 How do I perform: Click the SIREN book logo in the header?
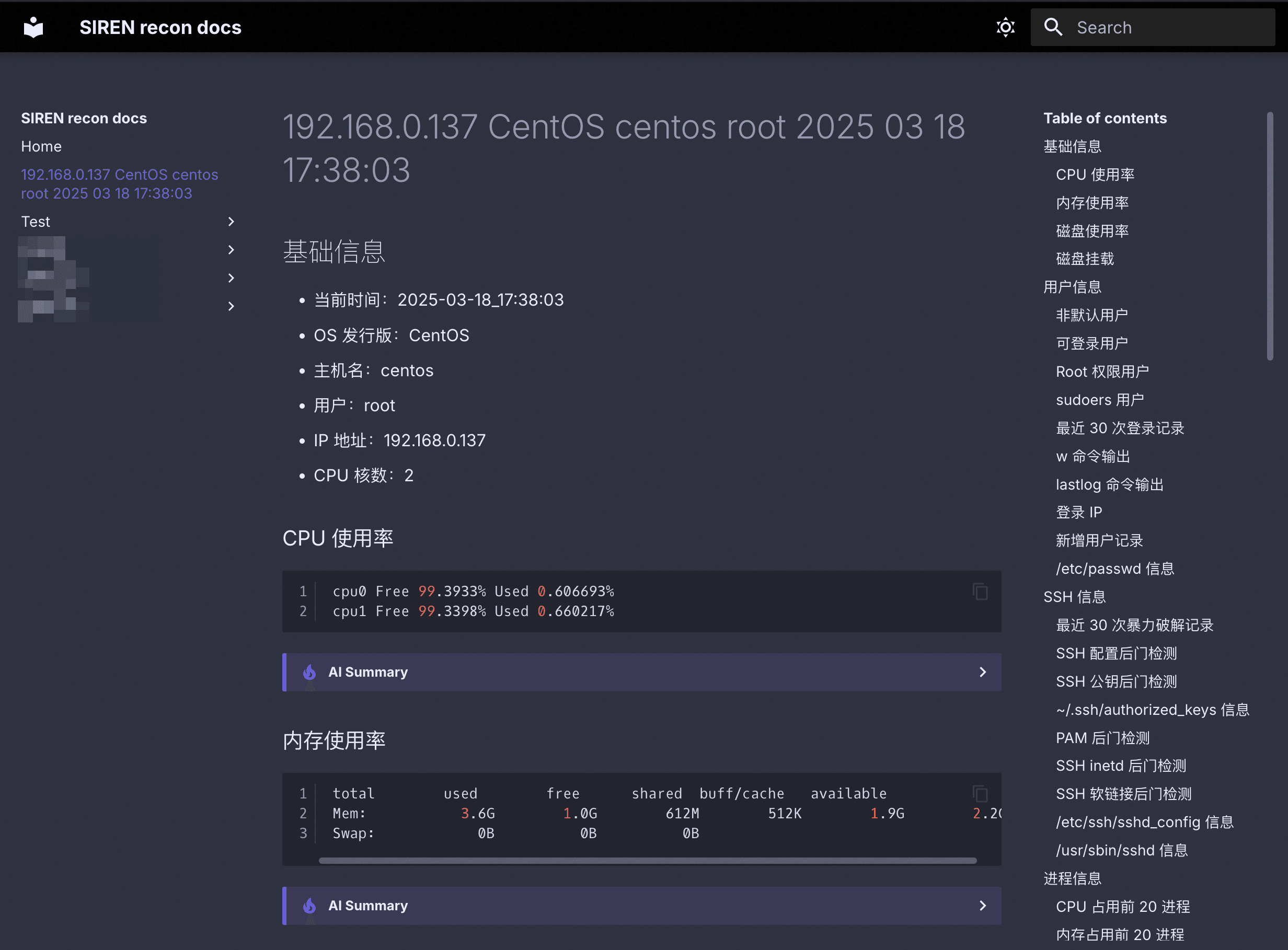click(x=33, y=27)
